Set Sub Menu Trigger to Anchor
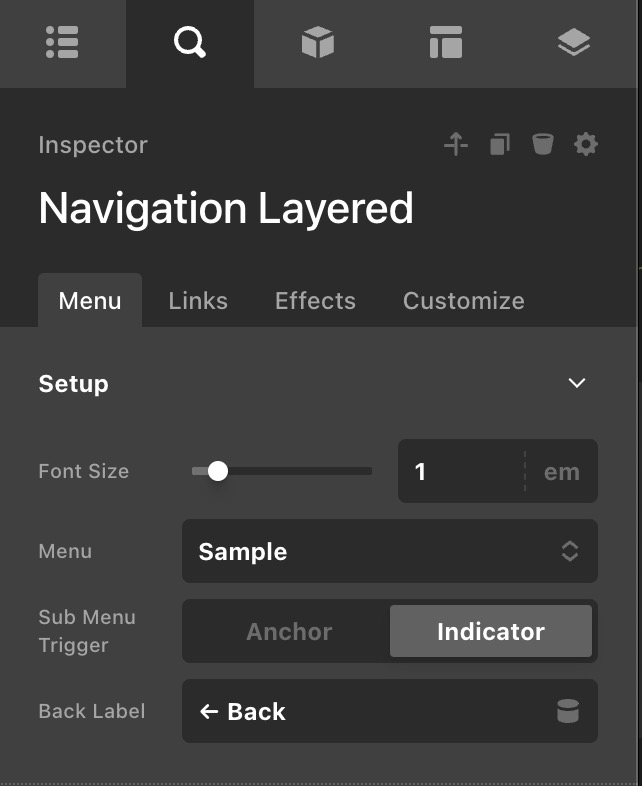642x786 pixels. [x=289, y=631]
